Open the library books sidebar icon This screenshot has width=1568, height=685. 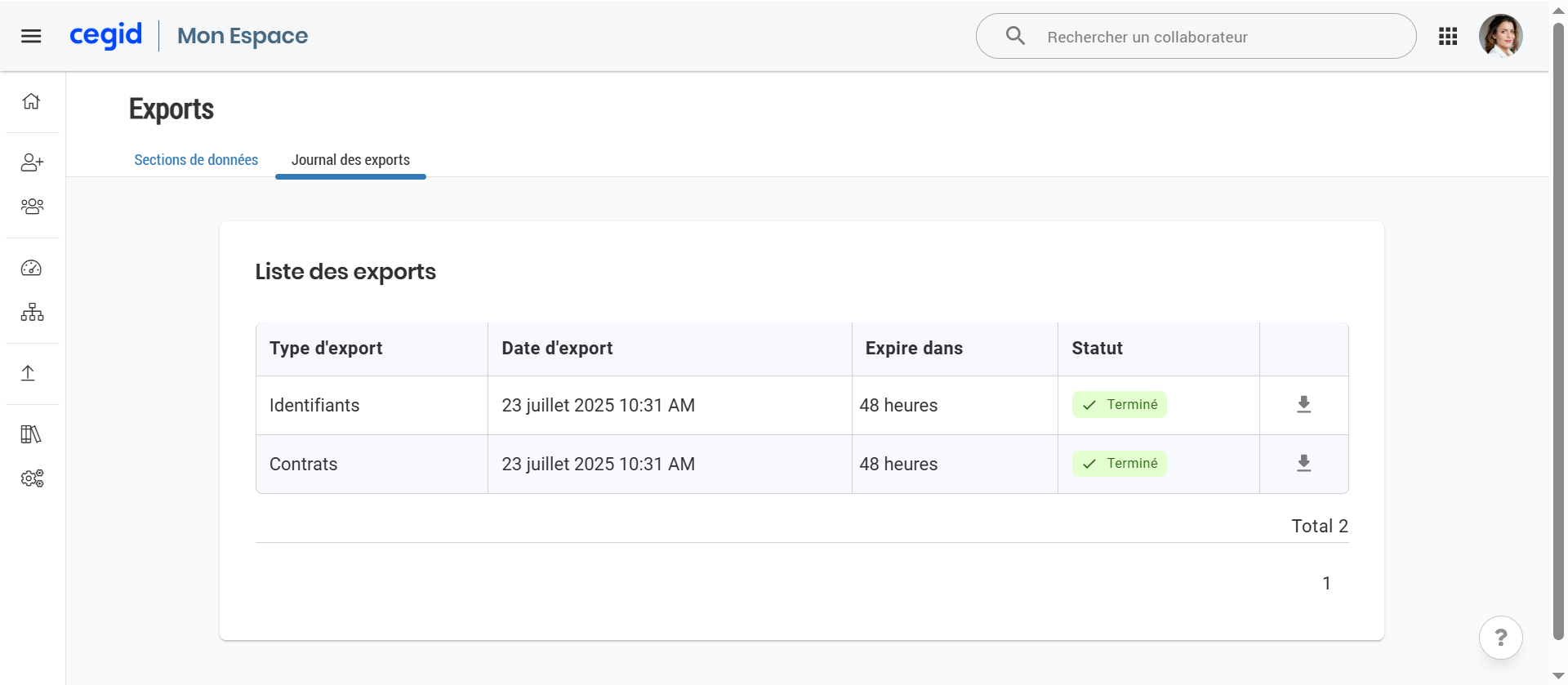(31, 434)
